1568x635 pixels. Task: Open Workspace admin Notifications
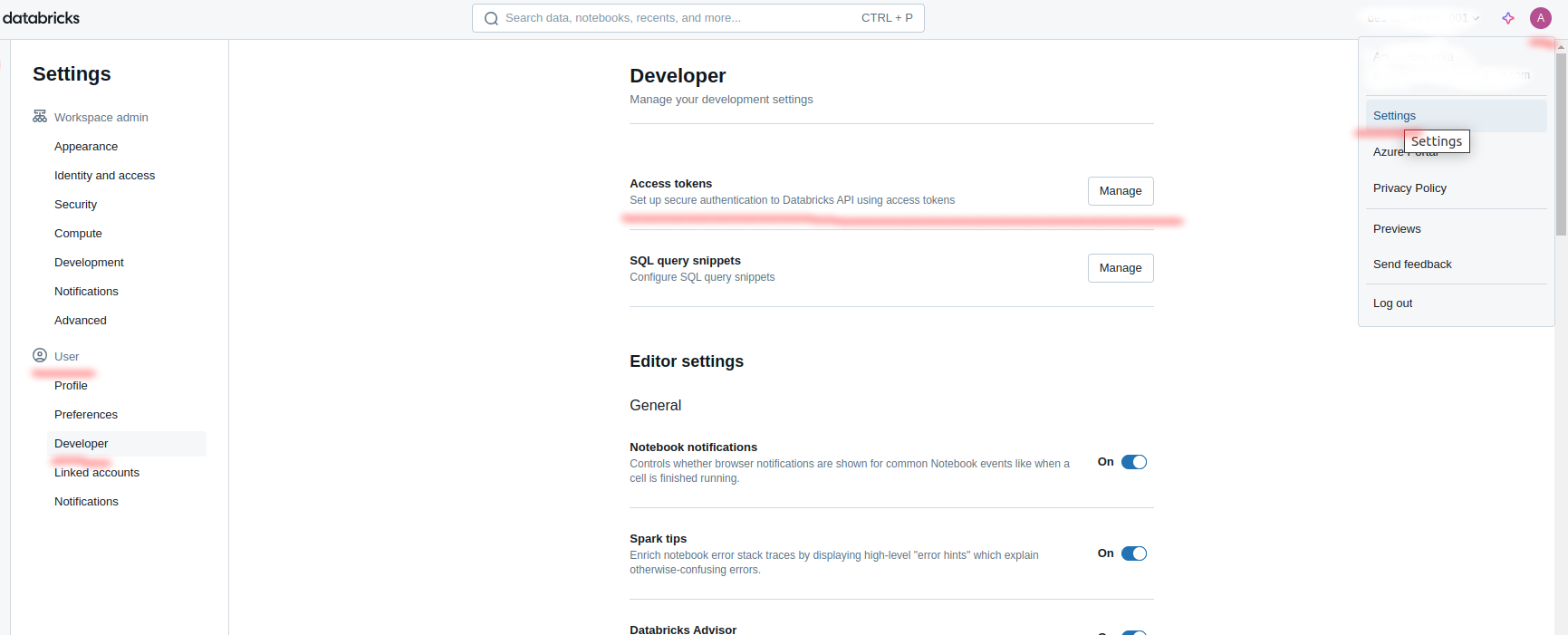[x=127, y=292]
